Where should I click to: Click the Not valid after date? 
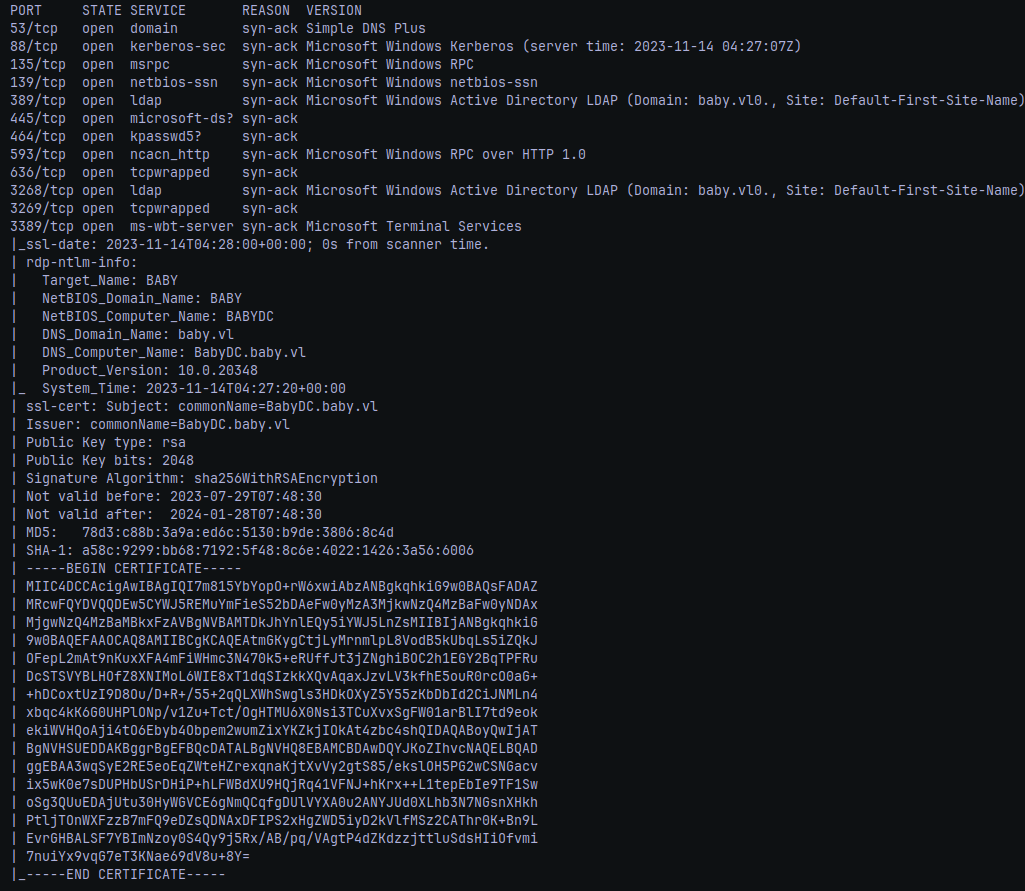pos(246,514)
